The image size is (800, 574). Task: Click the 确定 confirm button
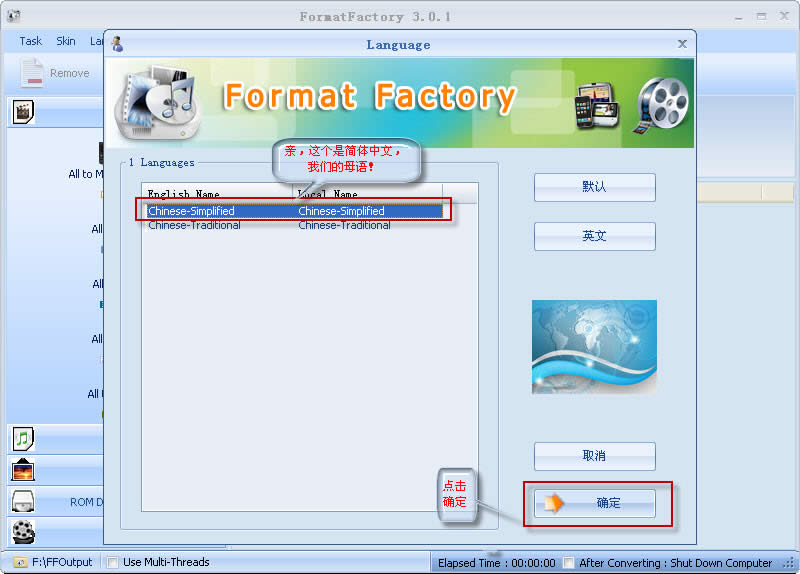click(x=595, y=503)
